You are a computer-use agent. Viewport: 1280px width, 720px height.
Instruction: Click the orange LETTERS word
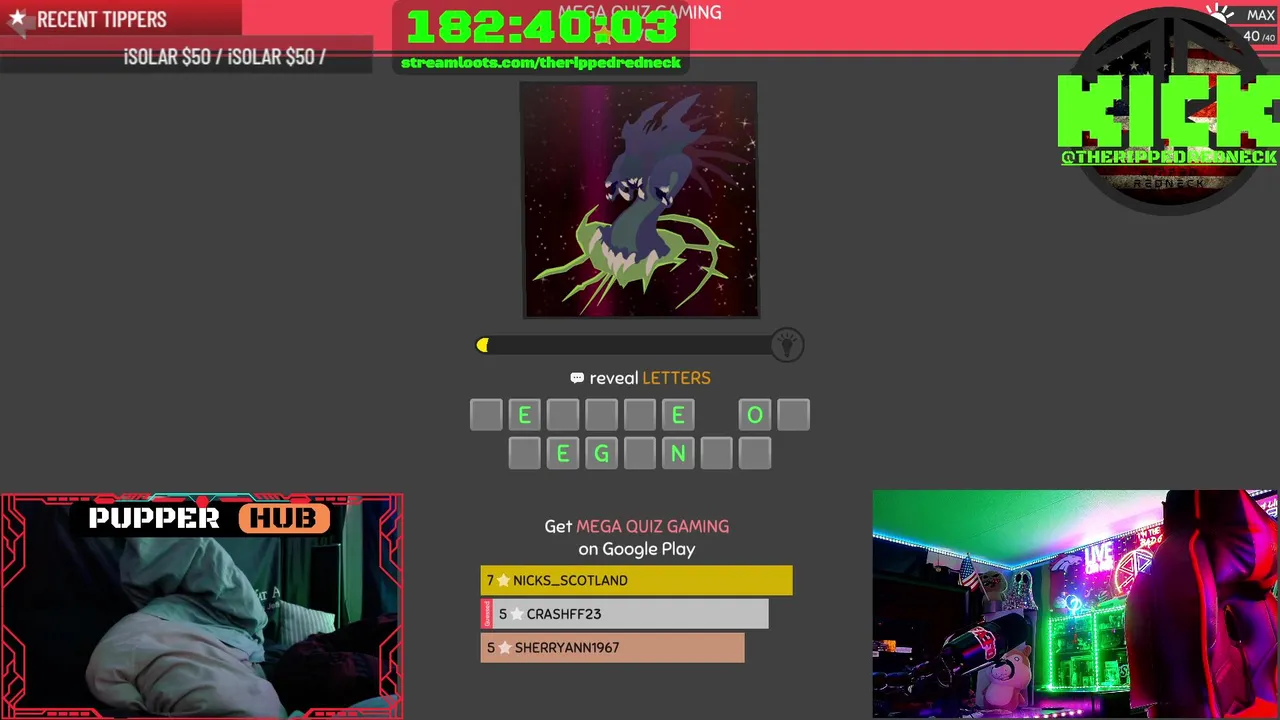pos(676,378)
